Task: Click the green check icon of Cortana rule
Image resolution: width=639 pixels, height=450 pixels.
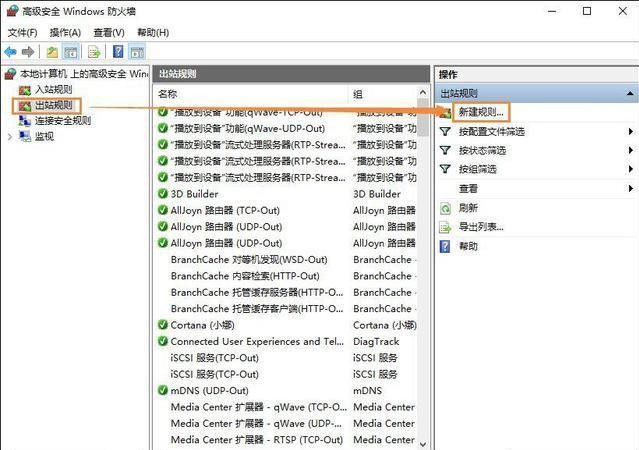Action: pos(163,325)
